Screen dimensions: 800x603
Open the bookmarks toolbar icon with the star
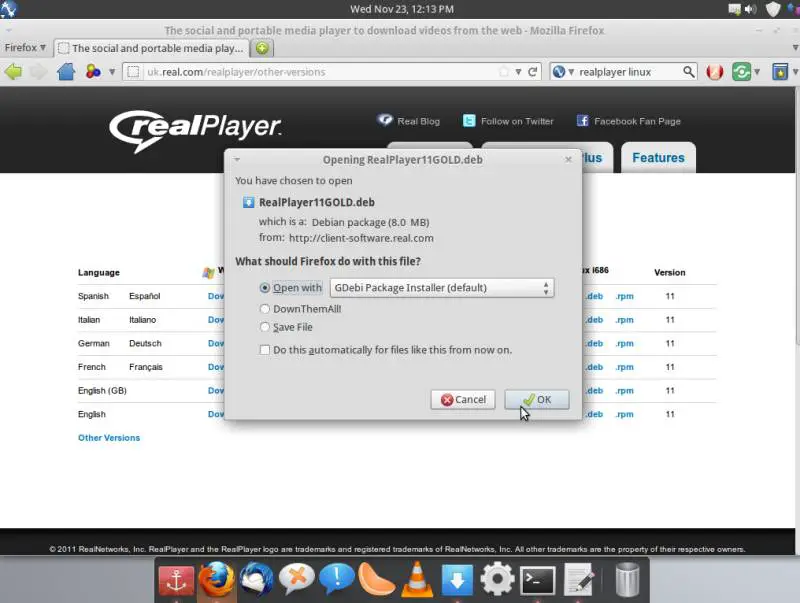pos(780,72)
